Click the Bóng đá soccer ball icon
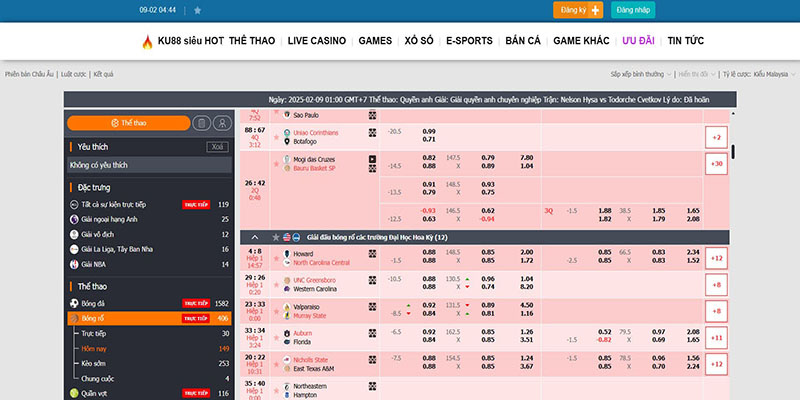Viewport: 800px width, 400px height. click(74, 303)
